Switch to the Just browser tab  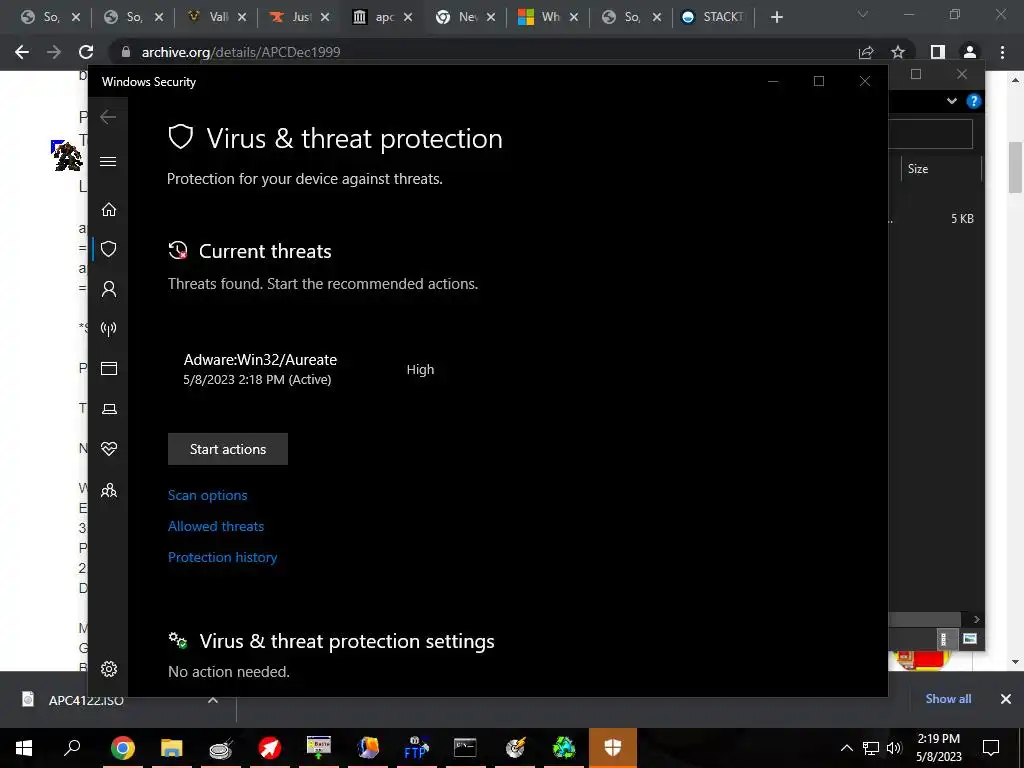click(298, 17)
